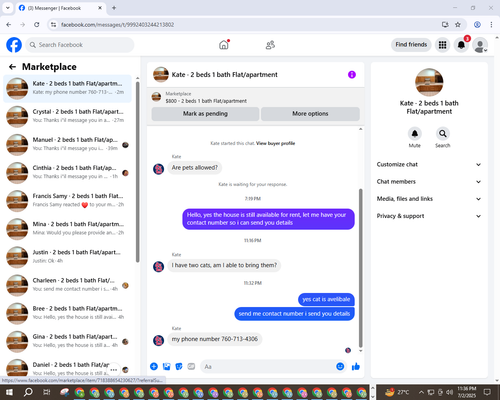Screen dimensions: 500x400
Task: Click the conversation messages scrollbar
Action: pyautogui.click(x=360, y=268)
